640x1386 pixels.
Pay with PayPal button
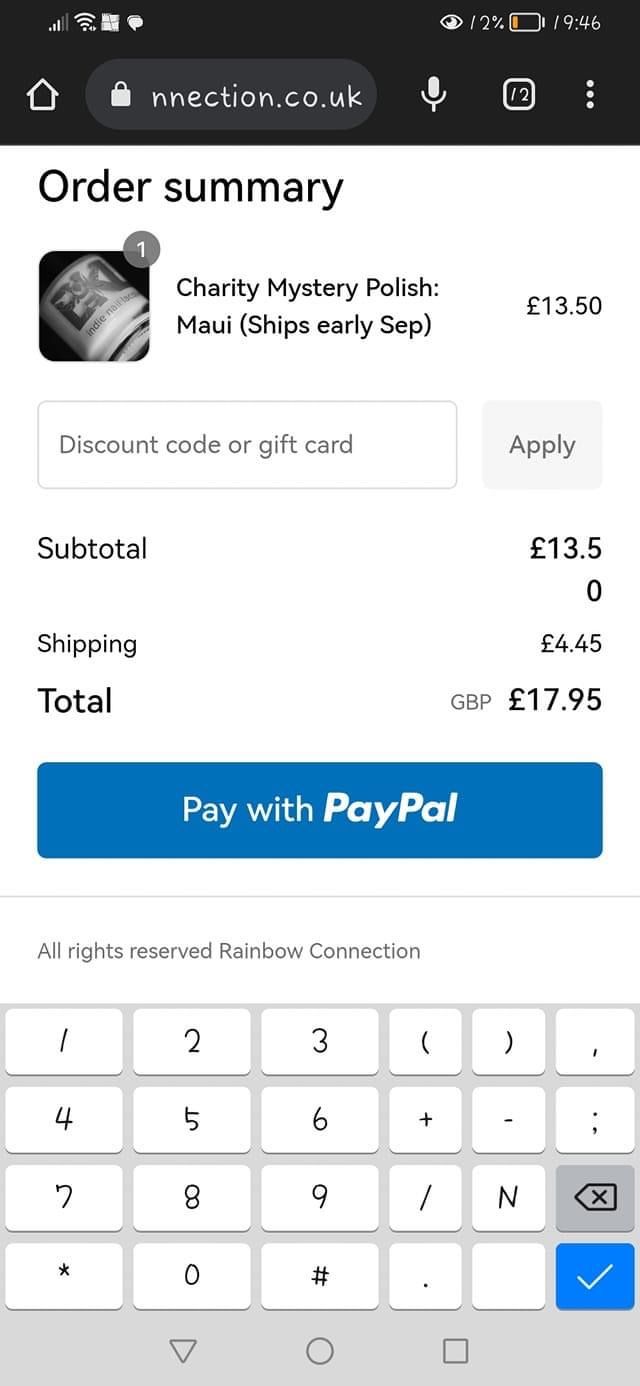320,810
